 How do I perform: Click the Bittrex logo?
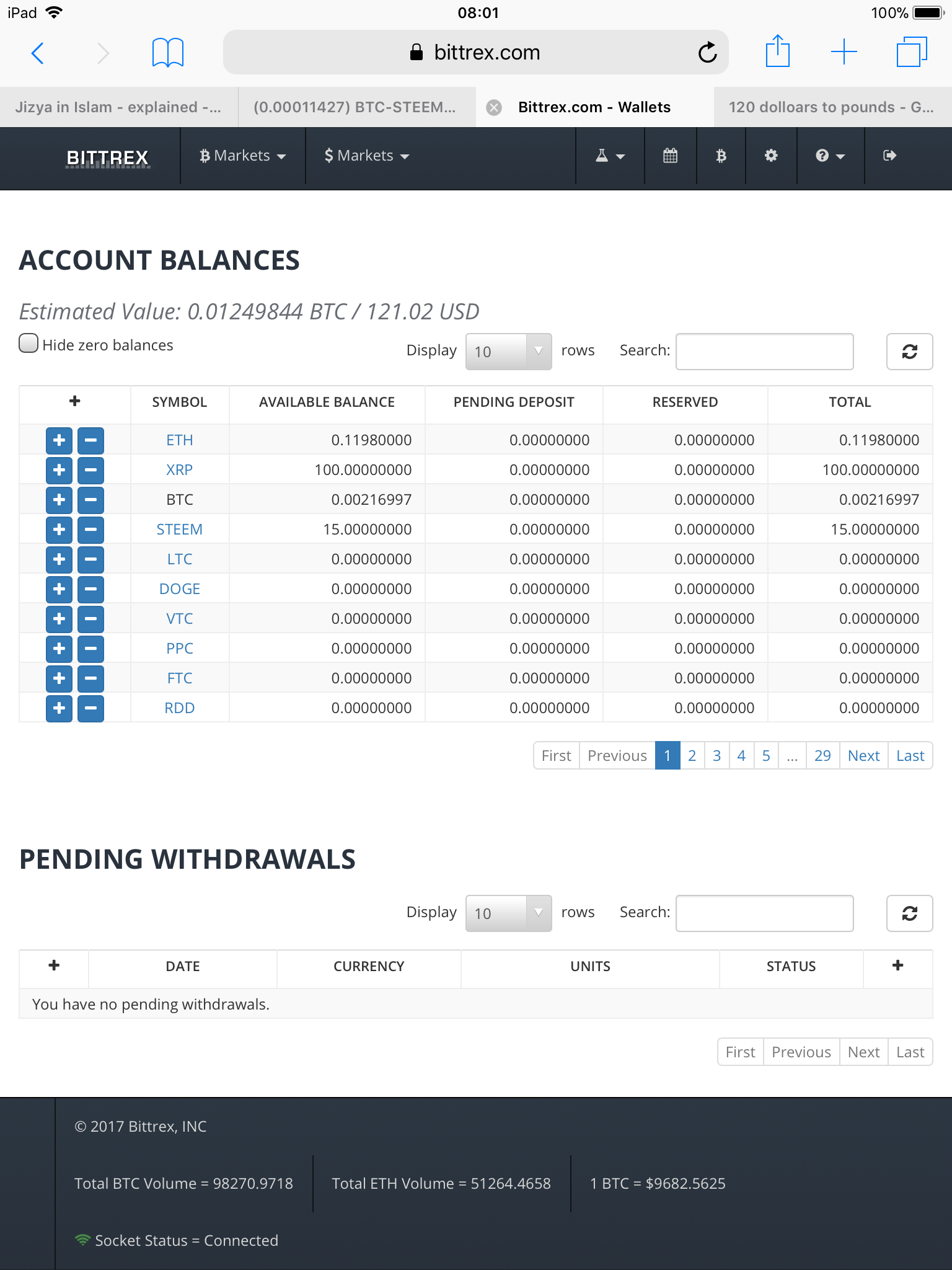click(108, 158)
